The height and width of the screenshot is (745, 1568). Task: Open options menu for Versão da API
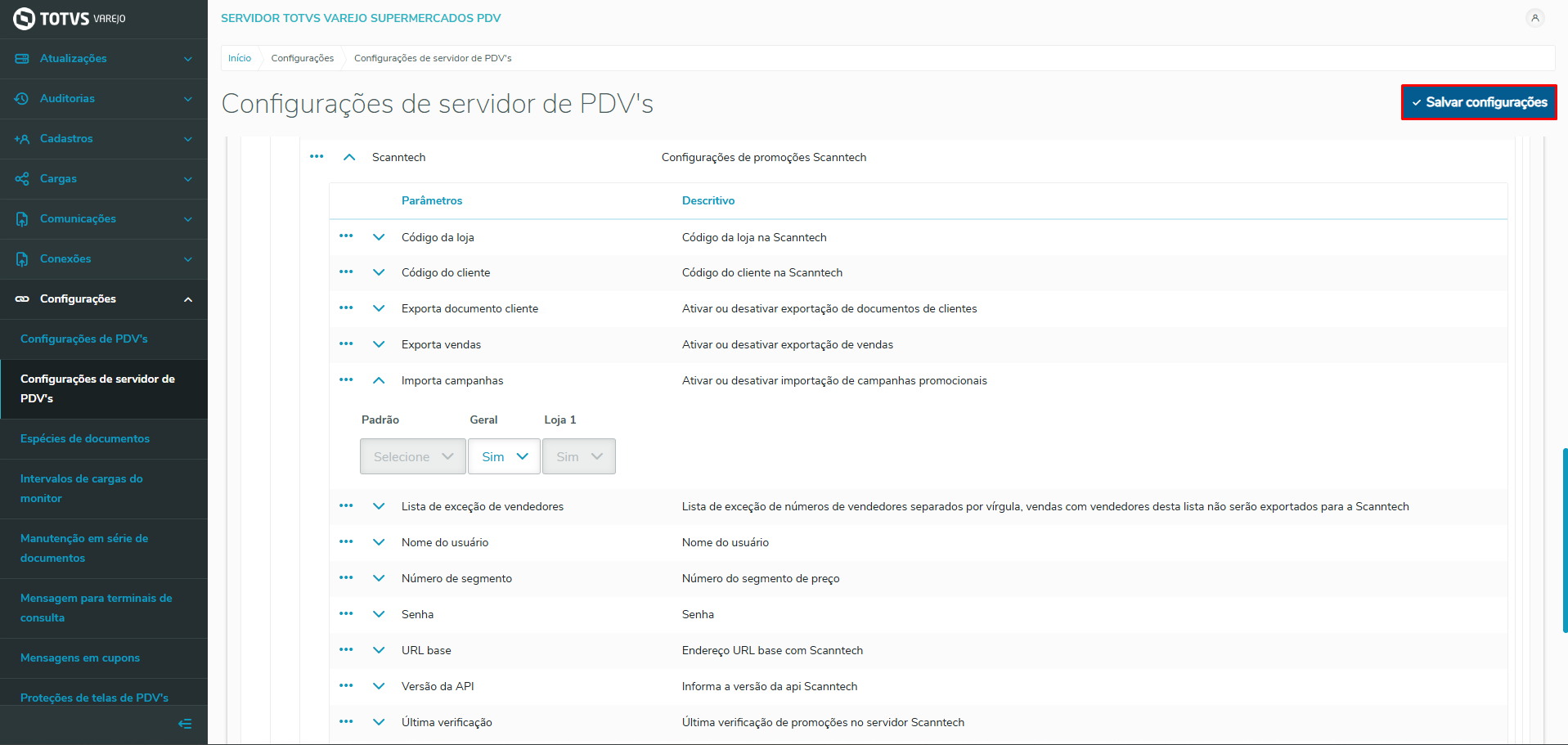point(346,685)
